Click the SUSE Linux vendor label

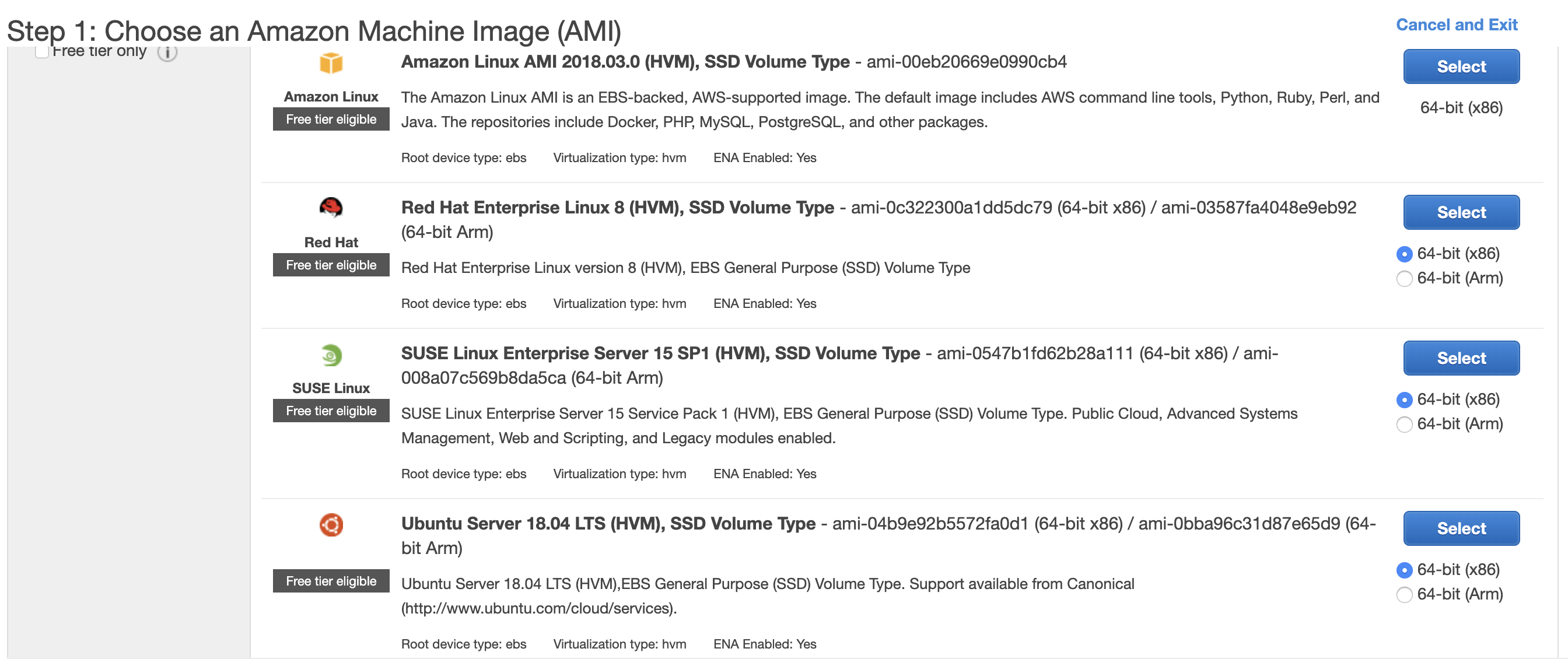tap(331, 389)
